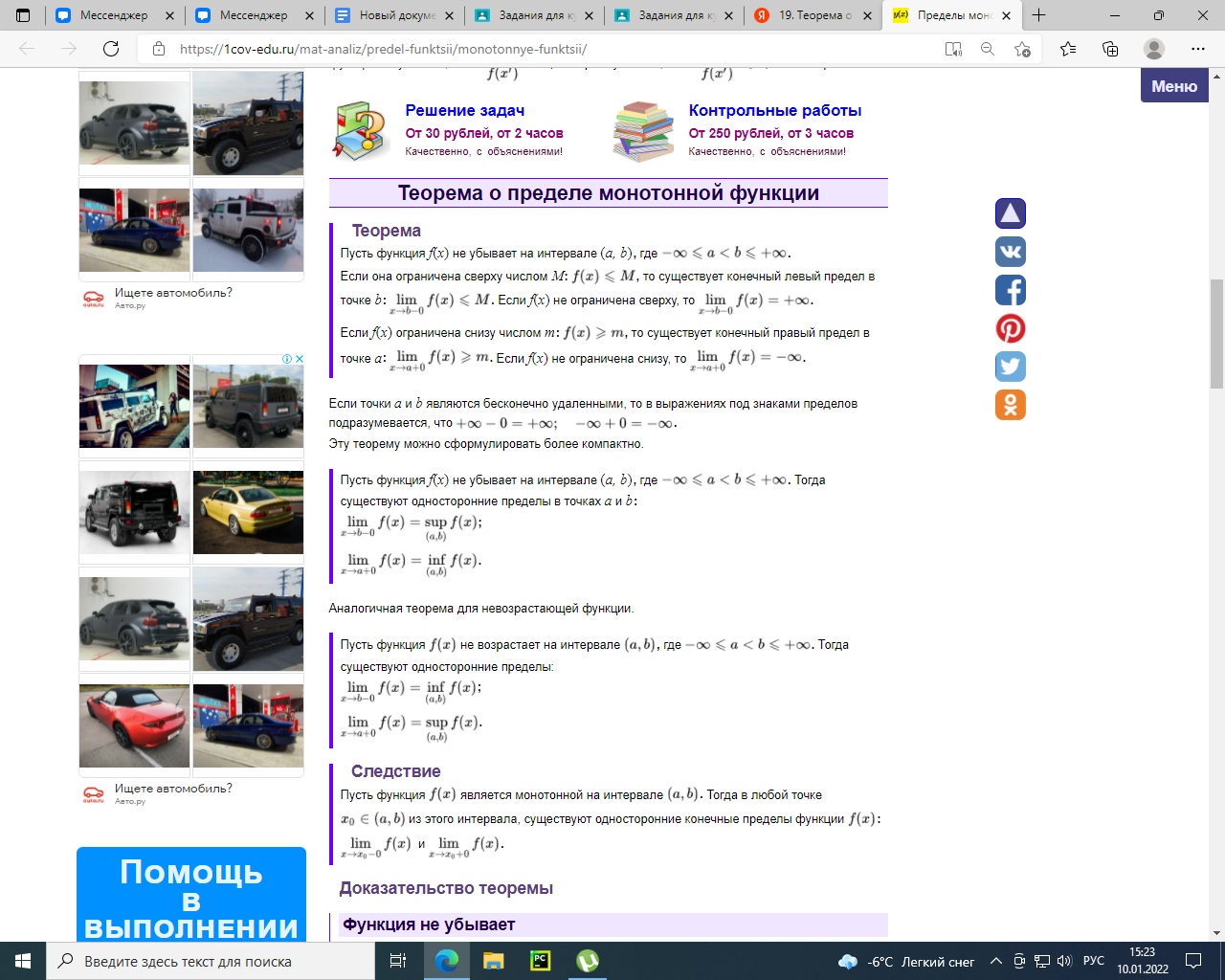Close the Пределы монотонных tab
The height and width of the screenshot is (980, 1225).
click(x=1006, y=15)
